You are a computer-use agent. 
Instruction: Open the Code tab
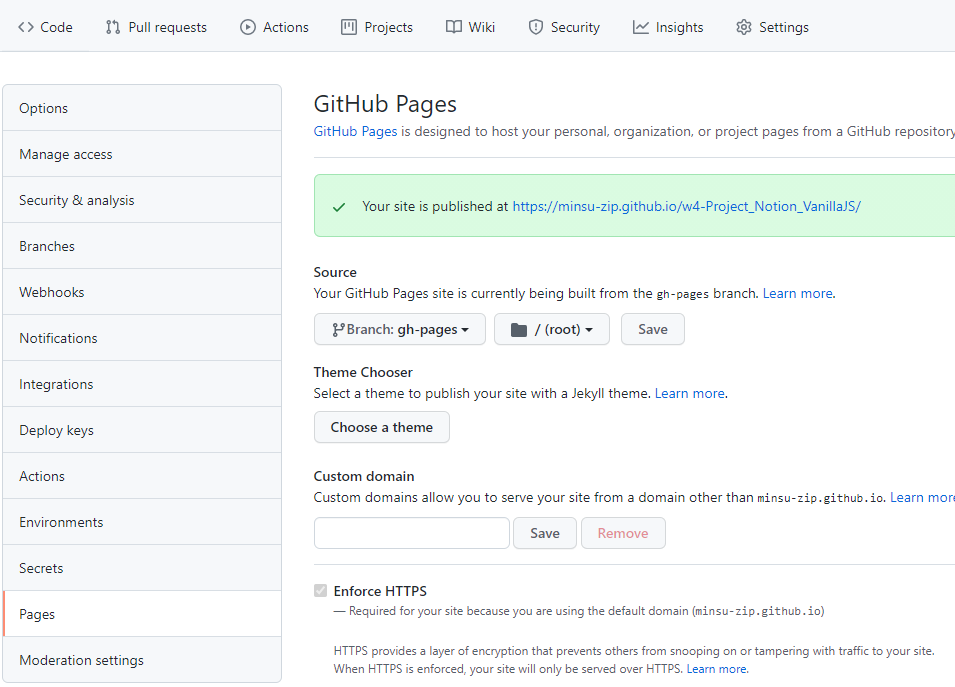click(x=45, y=27)
